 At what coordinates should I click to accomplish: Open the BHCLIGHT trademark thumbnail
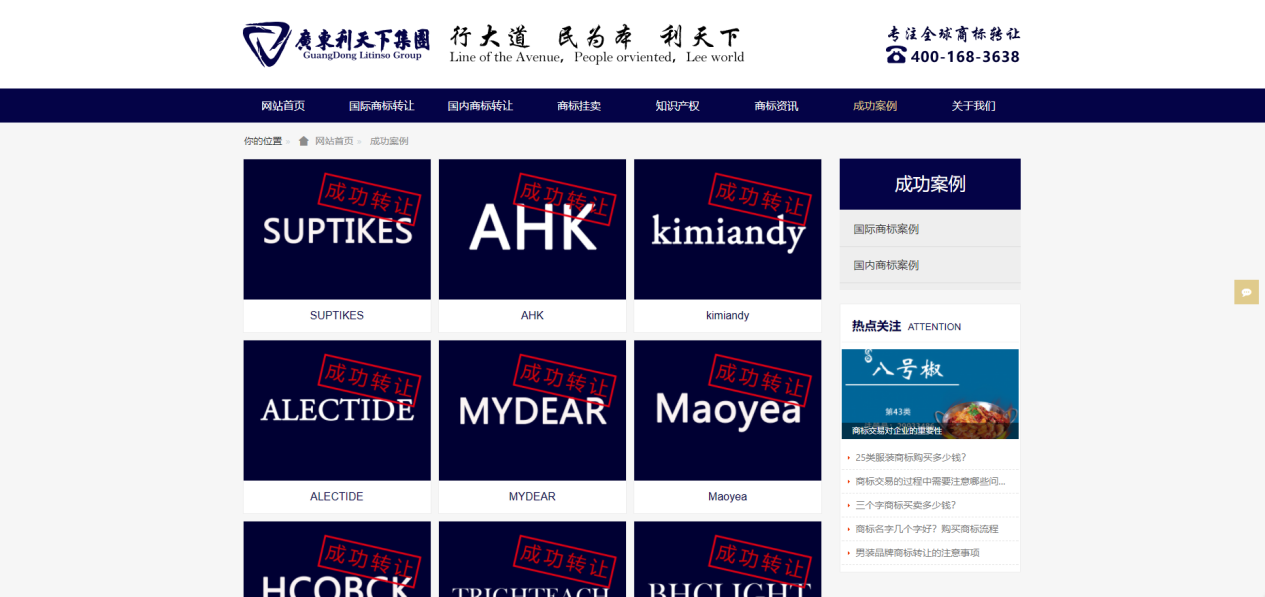tap(728, 559)
